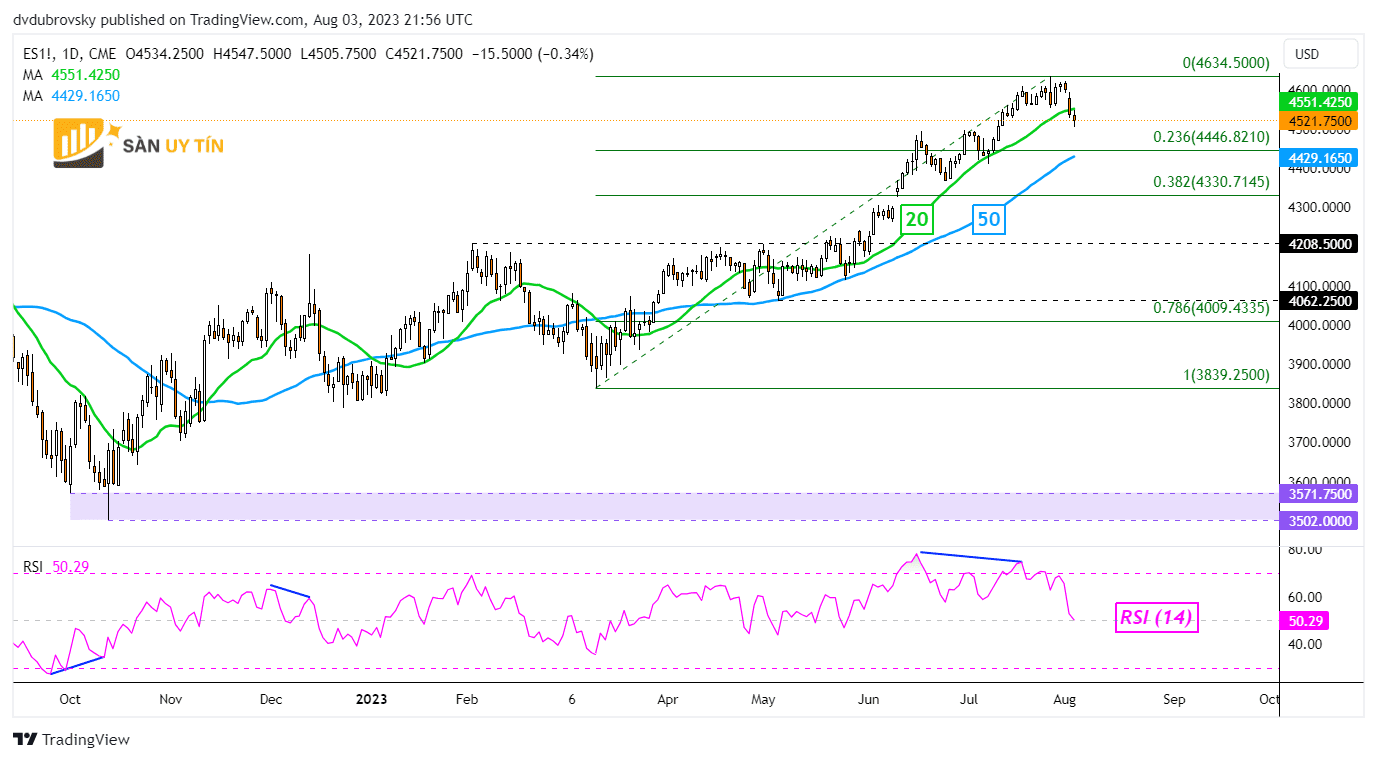Viewport: 1377px width, 761px height.
Task: Select the blue boxed 50 moving average label
Action: [x=988, y=219]
